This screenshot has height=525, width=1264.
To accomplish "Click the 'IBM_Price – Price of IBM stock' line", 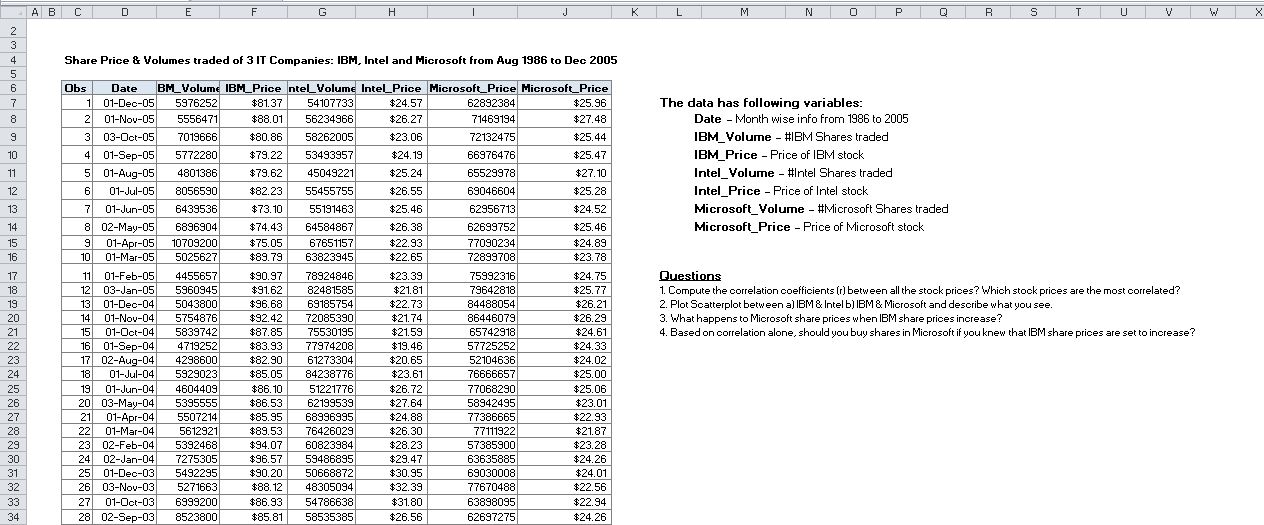I will (x=779, y=155).
